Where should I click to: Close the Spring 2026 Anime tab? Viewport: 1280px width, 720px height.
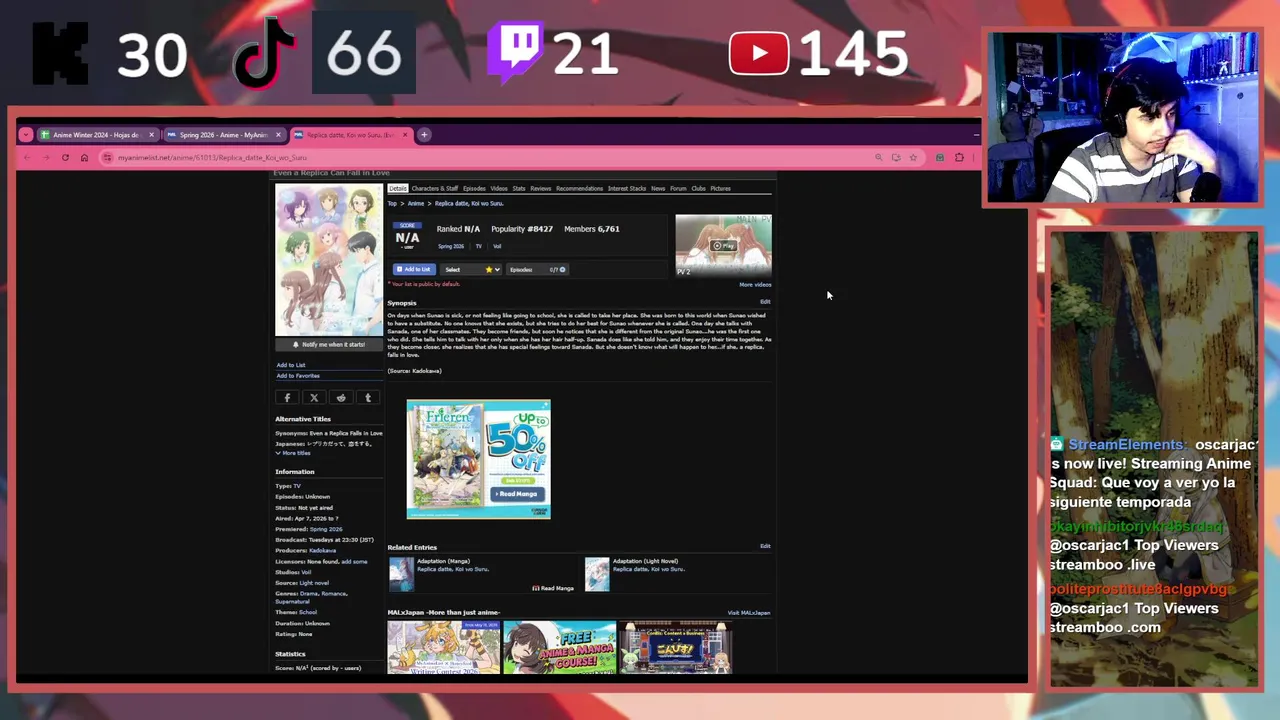pyautogui.click(x=278, y=134)
